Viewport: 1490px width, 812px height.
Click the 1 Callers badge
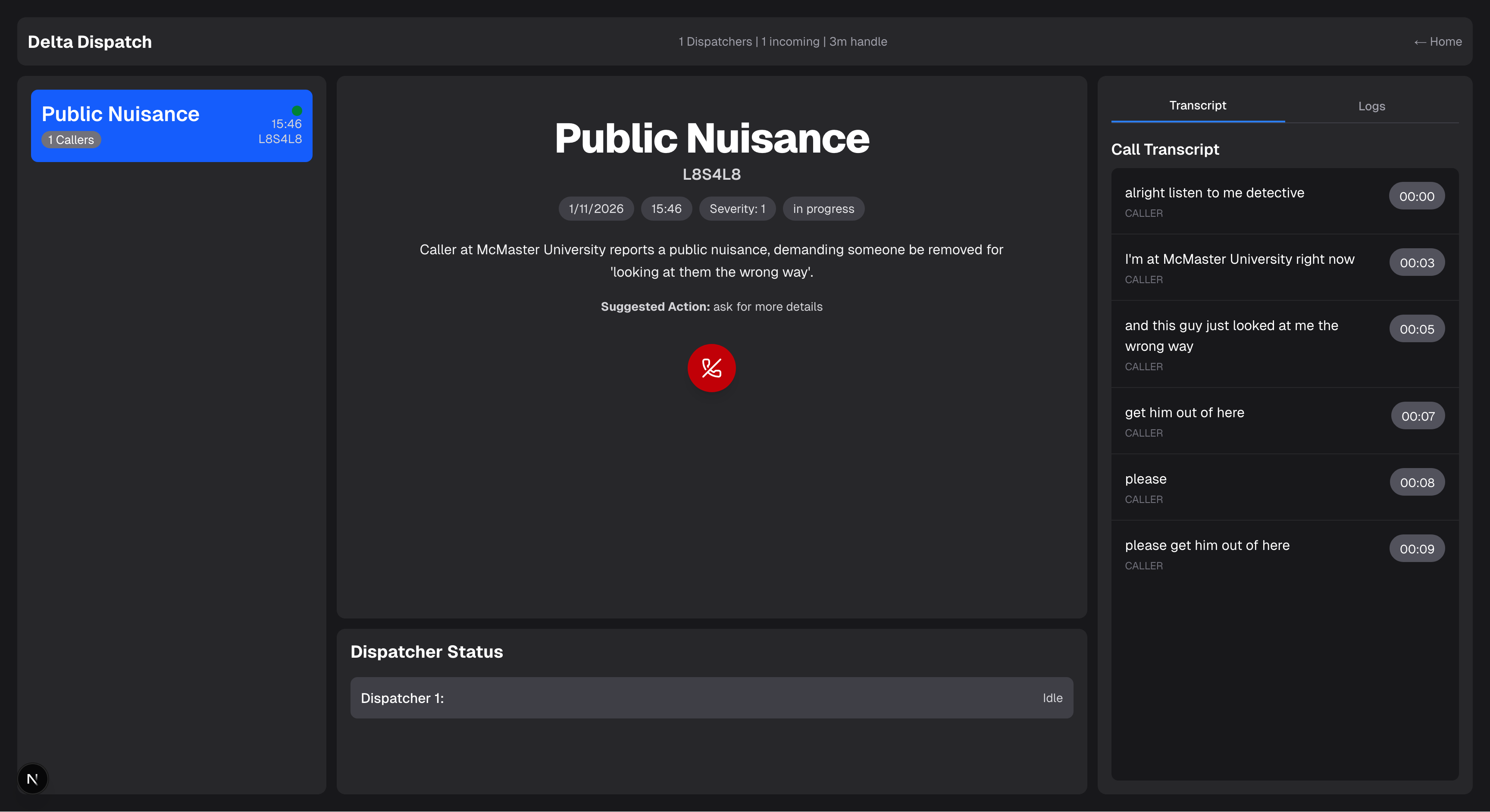(x=71, y=140)
